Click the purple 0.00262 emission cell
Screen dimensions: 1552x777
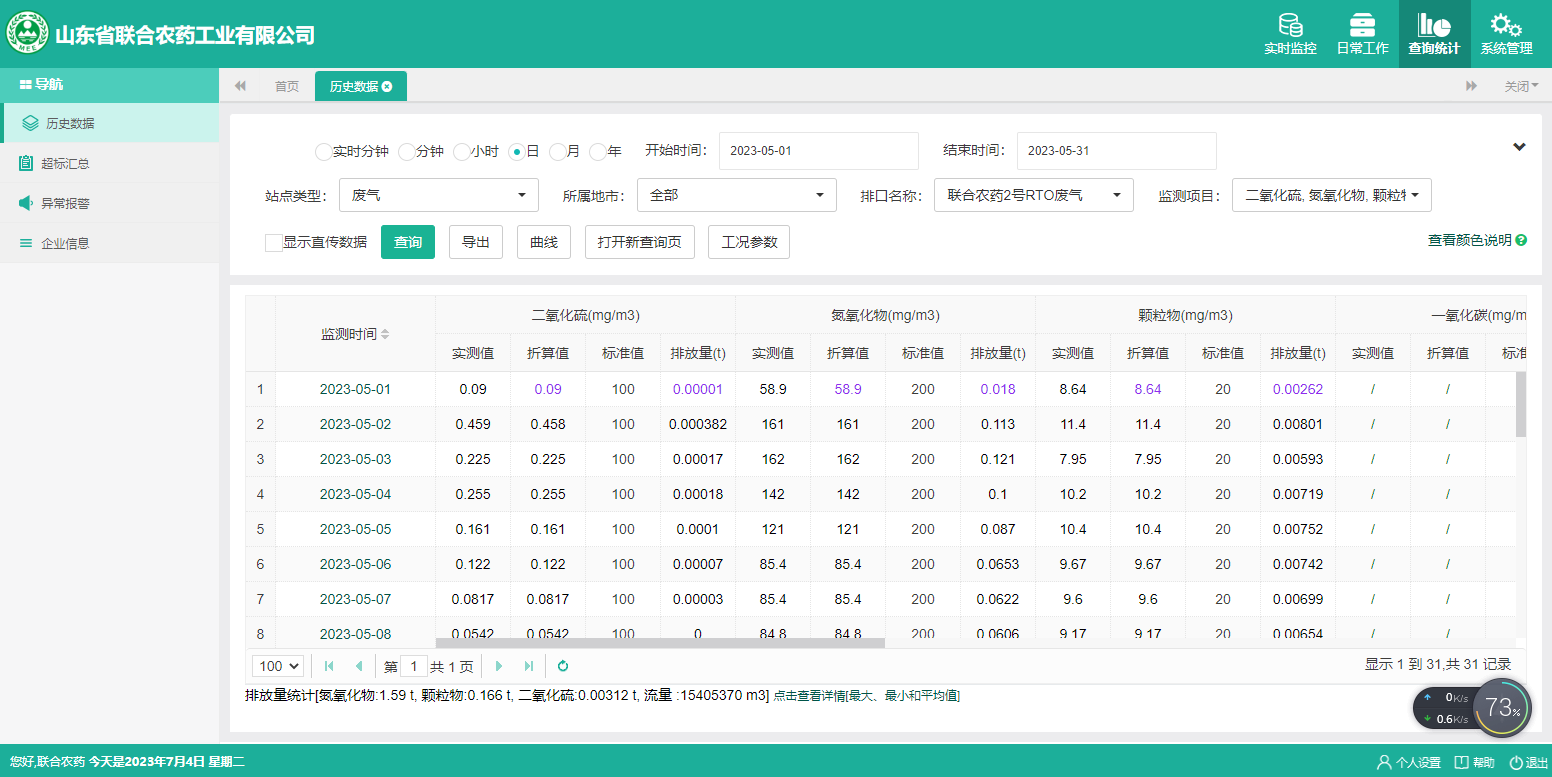1297,389
